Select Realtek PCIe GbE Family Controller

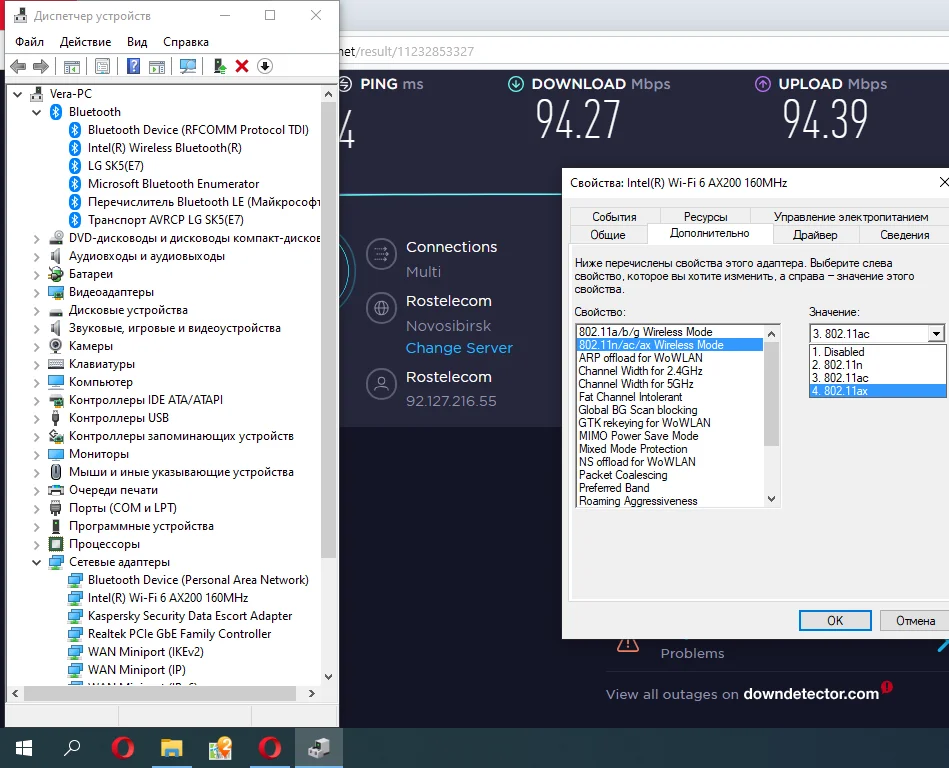click(179, 634)
